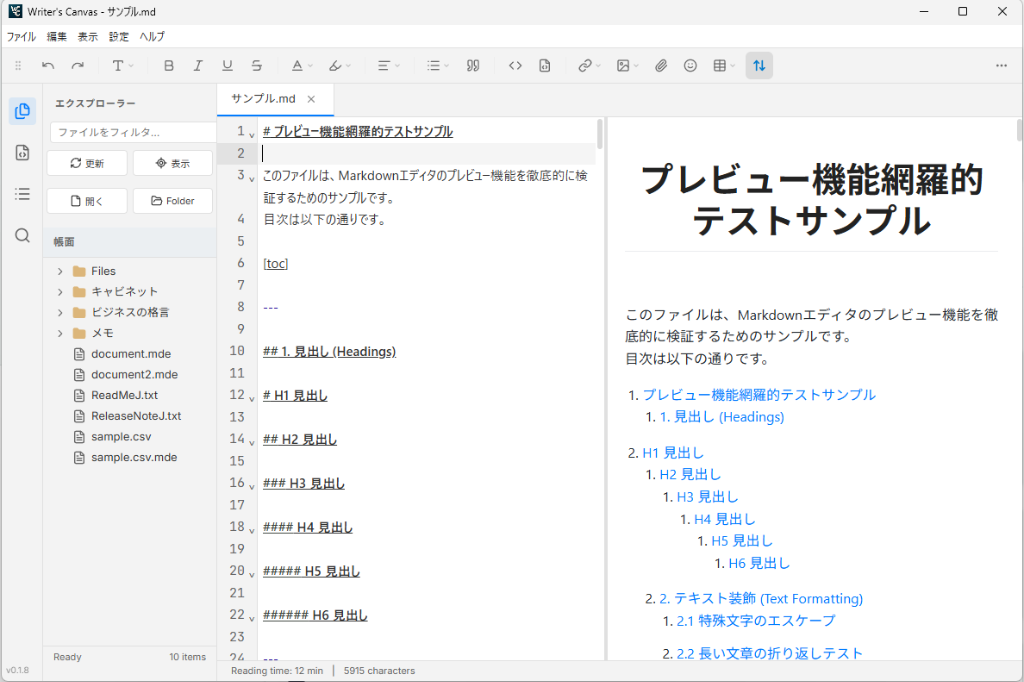The width and height of the screenshot is (1024, 682).
Task: Select document.mde in the file tree
Action: [131, 354]
